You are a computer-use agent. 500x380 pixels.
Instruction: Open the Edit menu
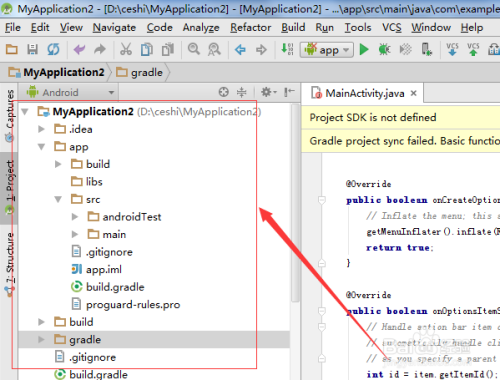(x=40, y=27)
